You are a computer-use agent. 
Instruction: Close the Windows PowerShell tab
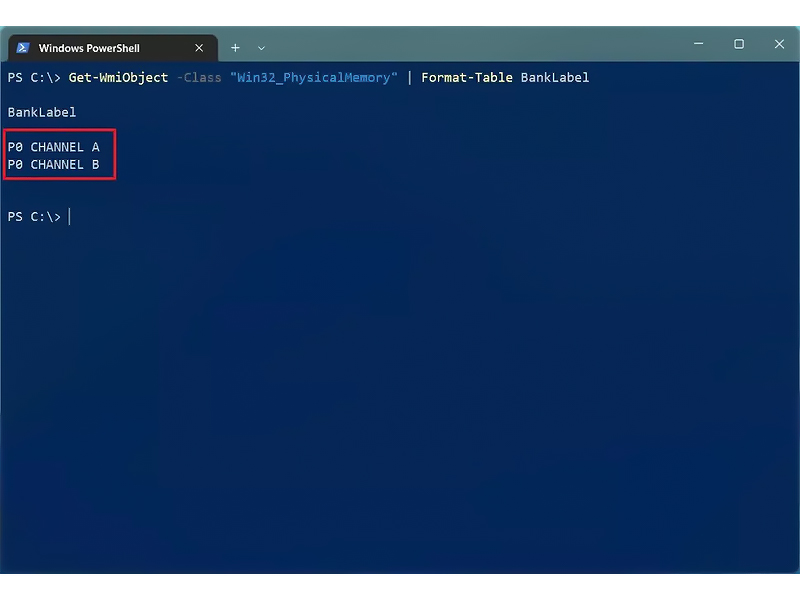coord(199,48)
